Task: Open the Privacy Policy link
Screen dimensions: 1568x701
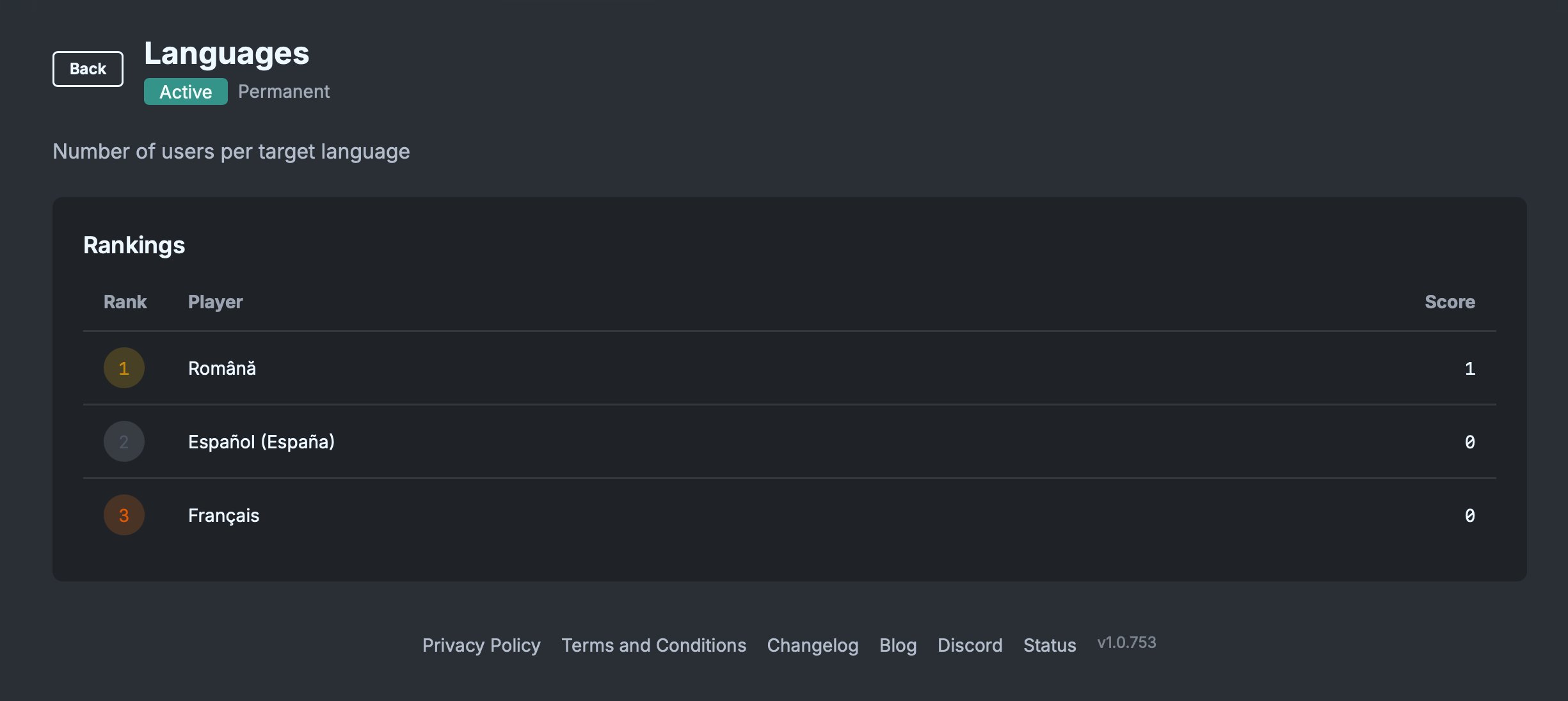Action: pyautogui.click(x=481, y=645)
